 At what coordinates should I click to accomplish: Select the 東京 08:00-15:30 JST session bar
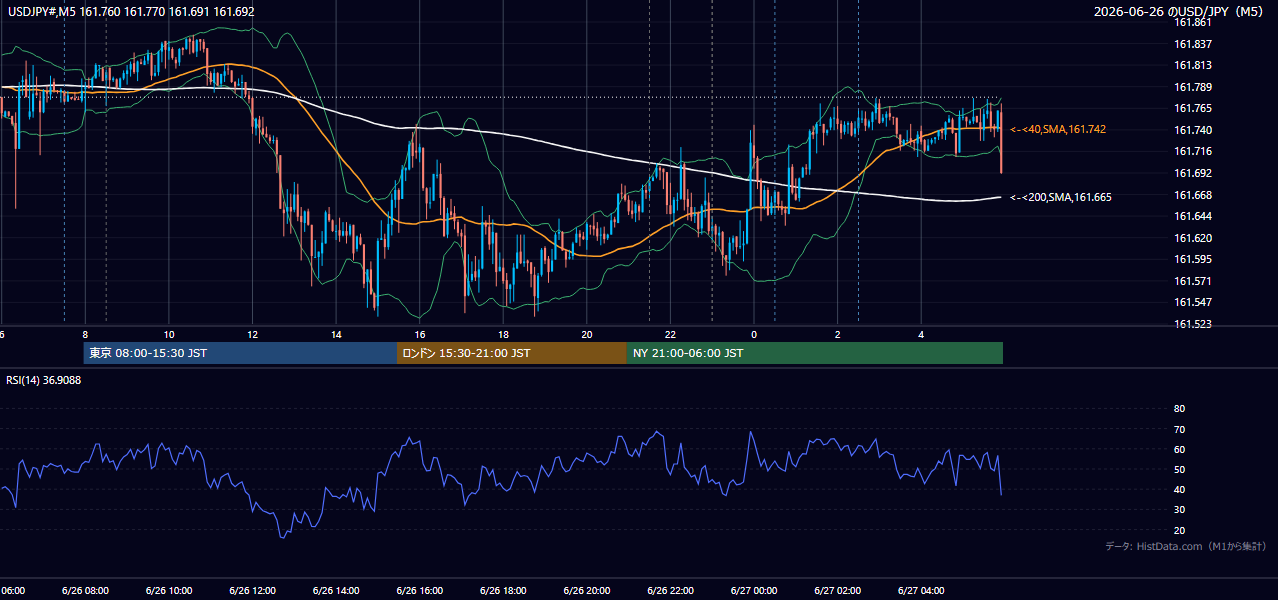coord(241,353)
